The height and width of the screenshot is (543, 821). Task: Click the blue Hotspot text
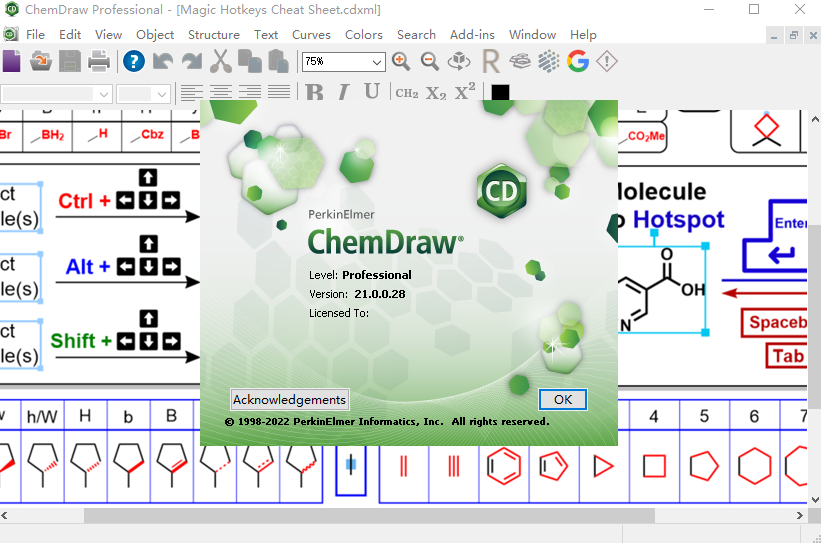[679, 219]
